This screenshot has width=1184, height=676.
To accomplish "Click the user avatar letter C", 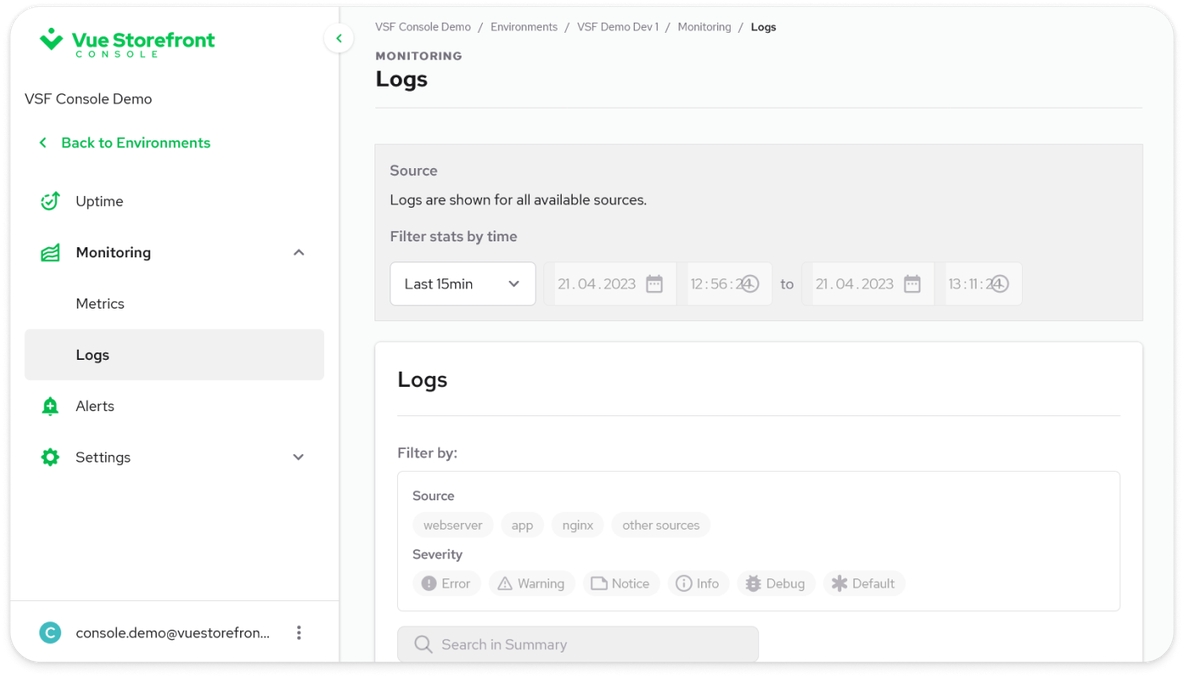I will (x=50, y=633).
